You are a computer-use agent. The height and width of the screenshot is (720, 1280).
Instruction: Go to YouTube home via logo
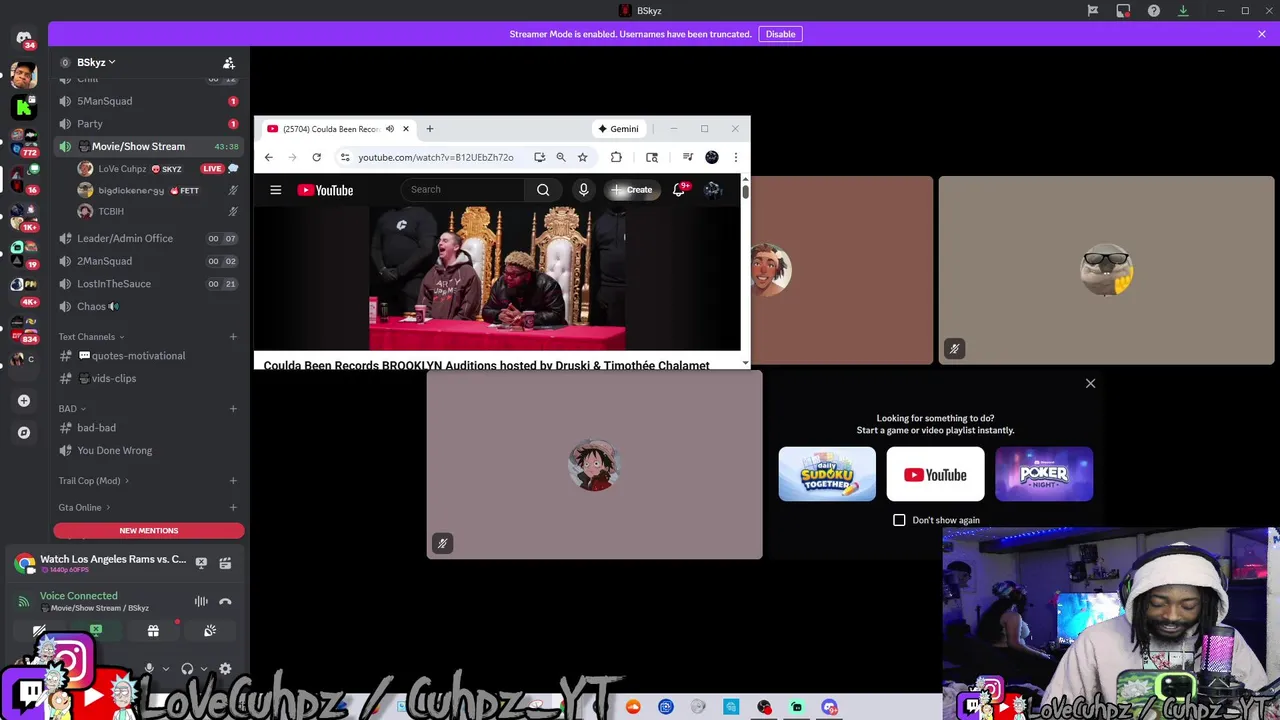coord(326,190)
